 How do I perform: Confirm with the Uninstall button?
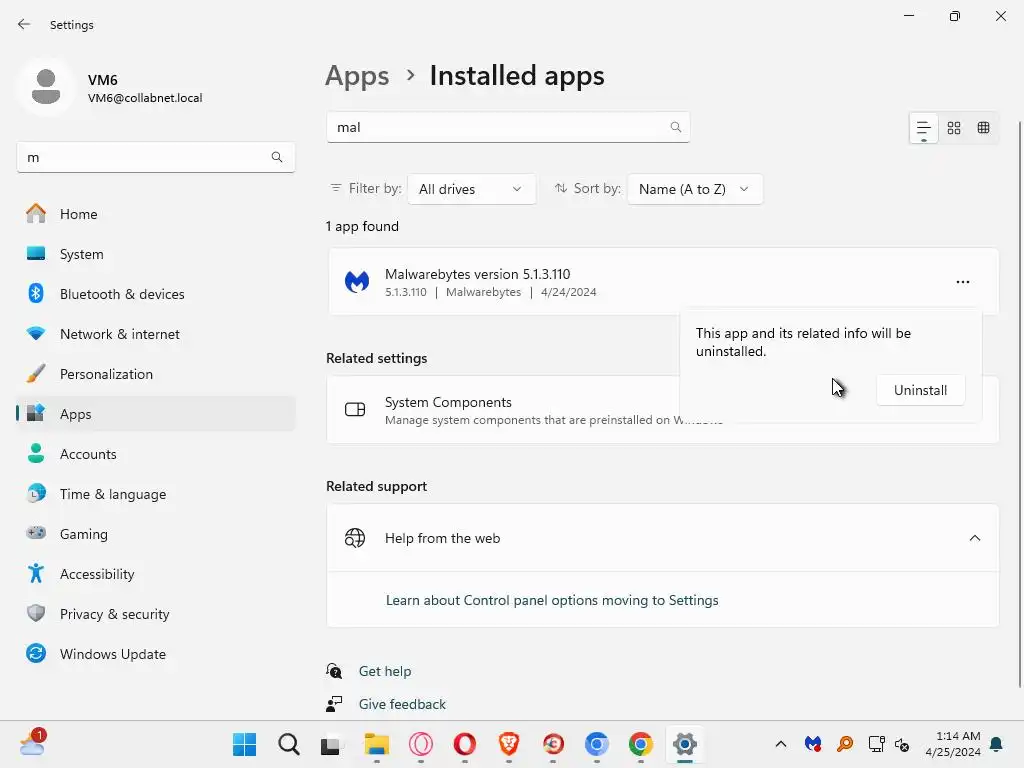[920, 390]
